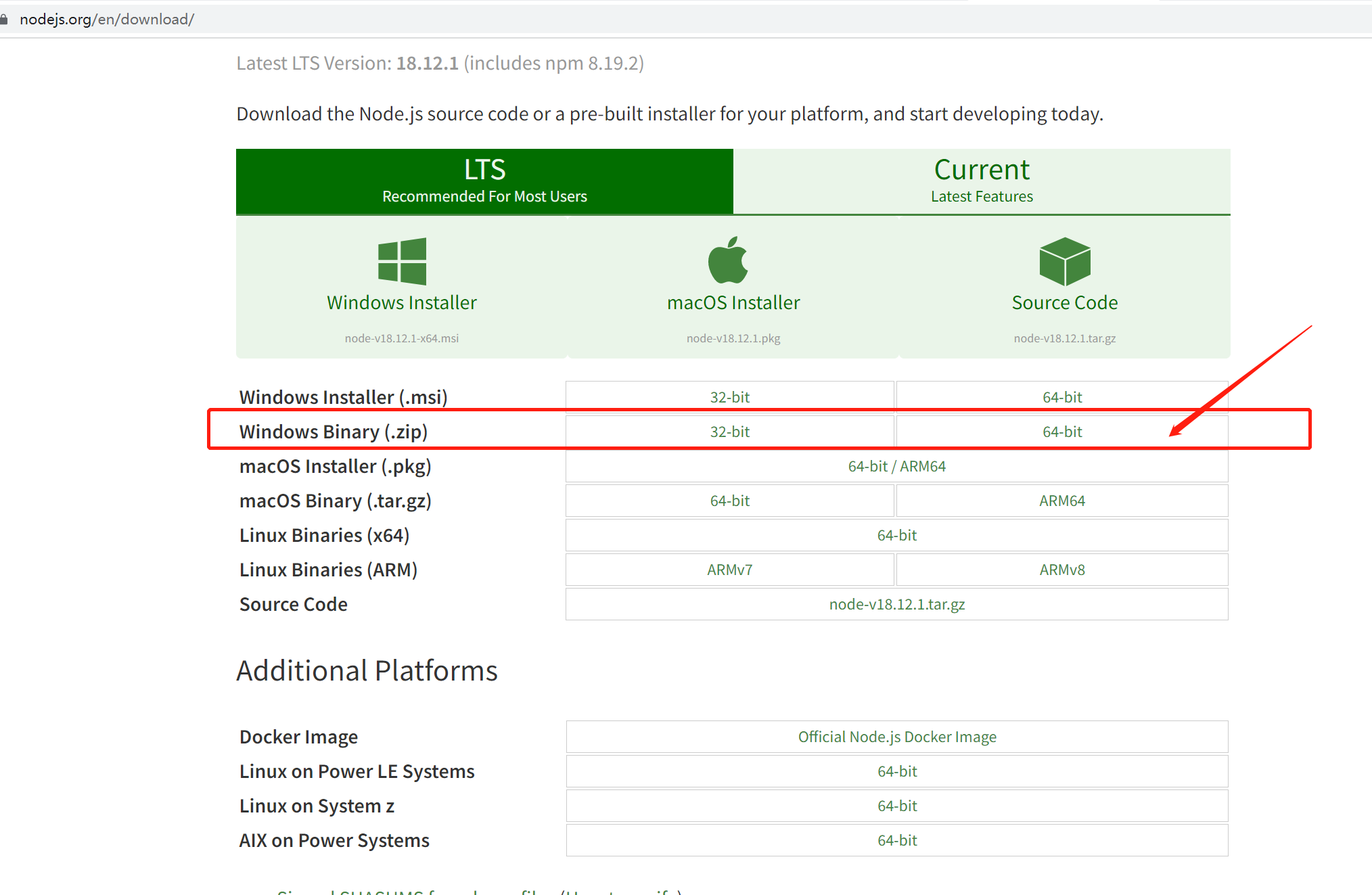Click the Windows logo icon
The image size is (1372, 895).
[402, 261]
